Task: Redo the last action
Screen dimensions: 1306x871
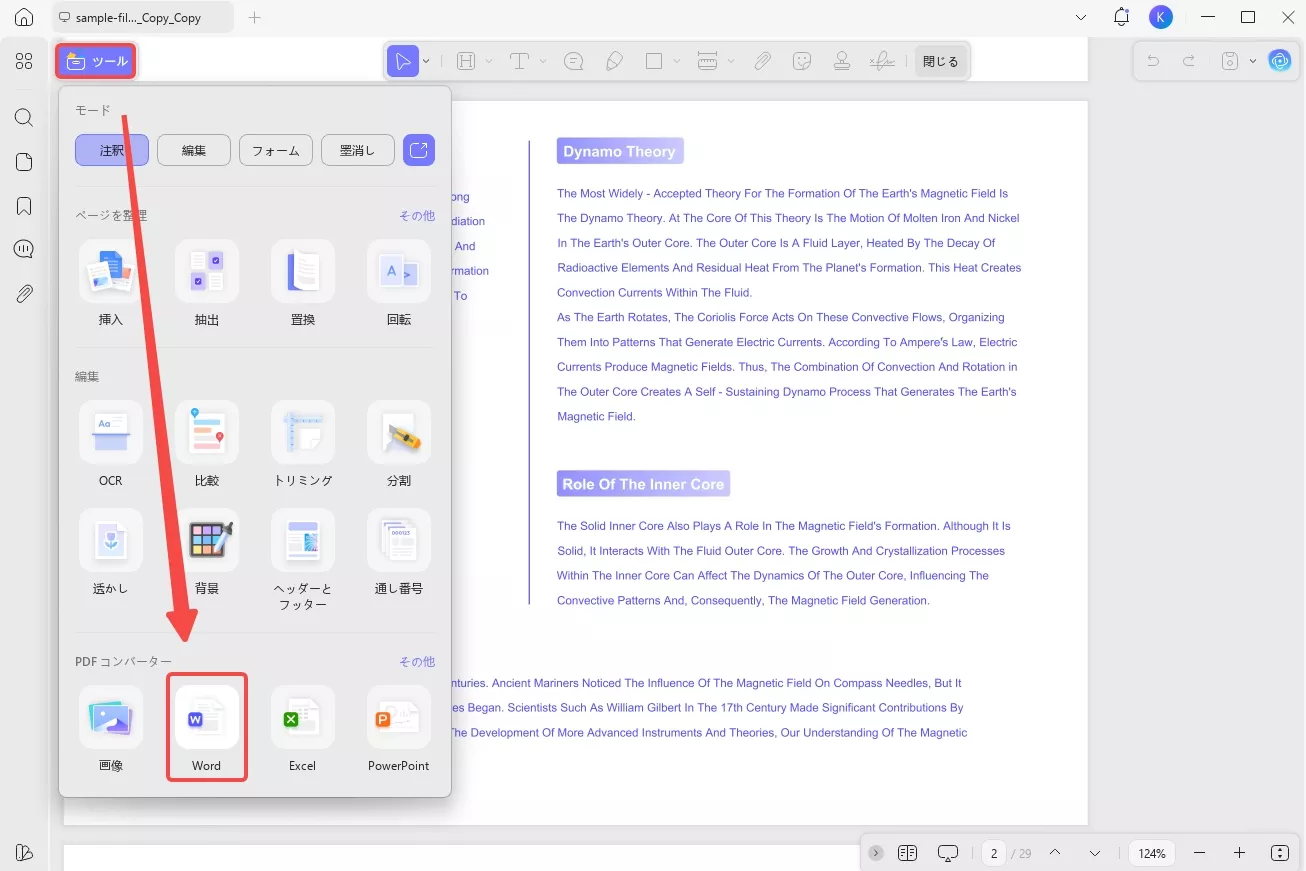Action: click(x=1189, y=61)
